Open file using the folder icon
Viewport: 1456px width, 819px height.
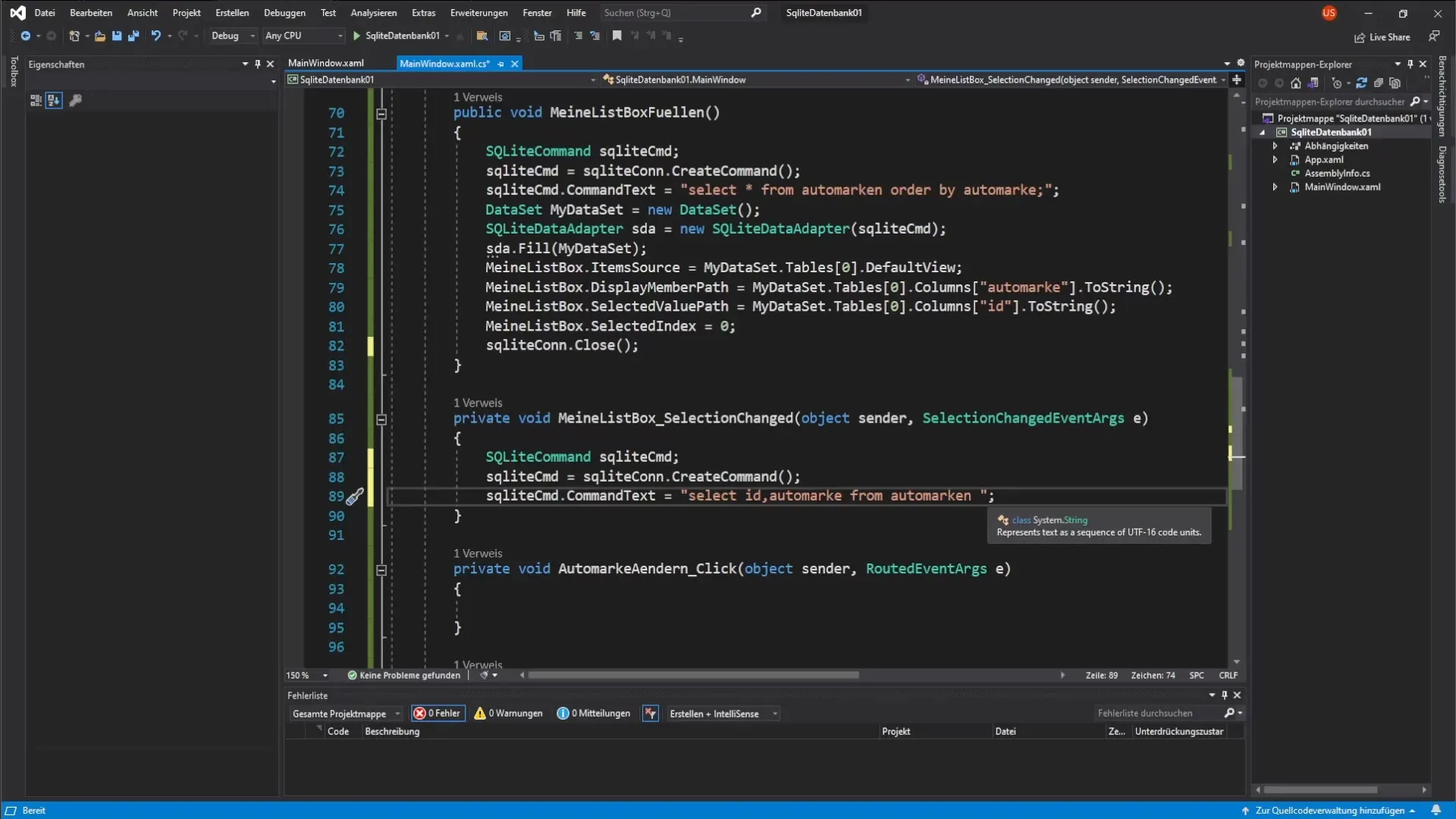tap(99, 36)
